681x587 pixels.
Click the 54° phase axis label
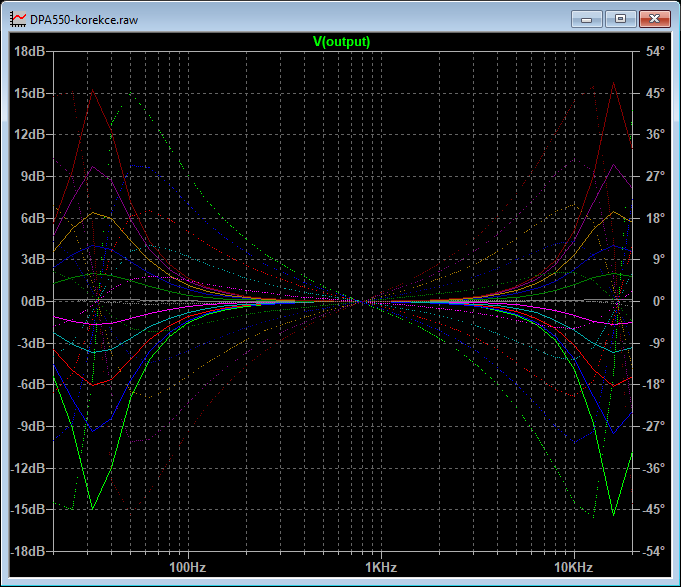tap(655, 51)
